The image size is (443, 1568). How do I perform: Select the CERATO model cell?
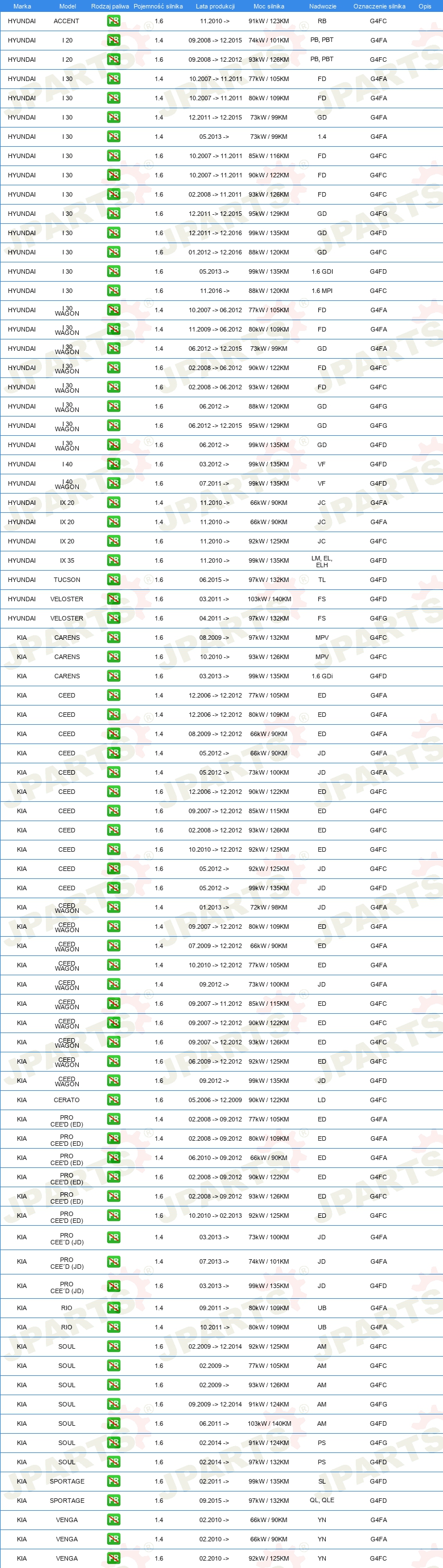66,1100
